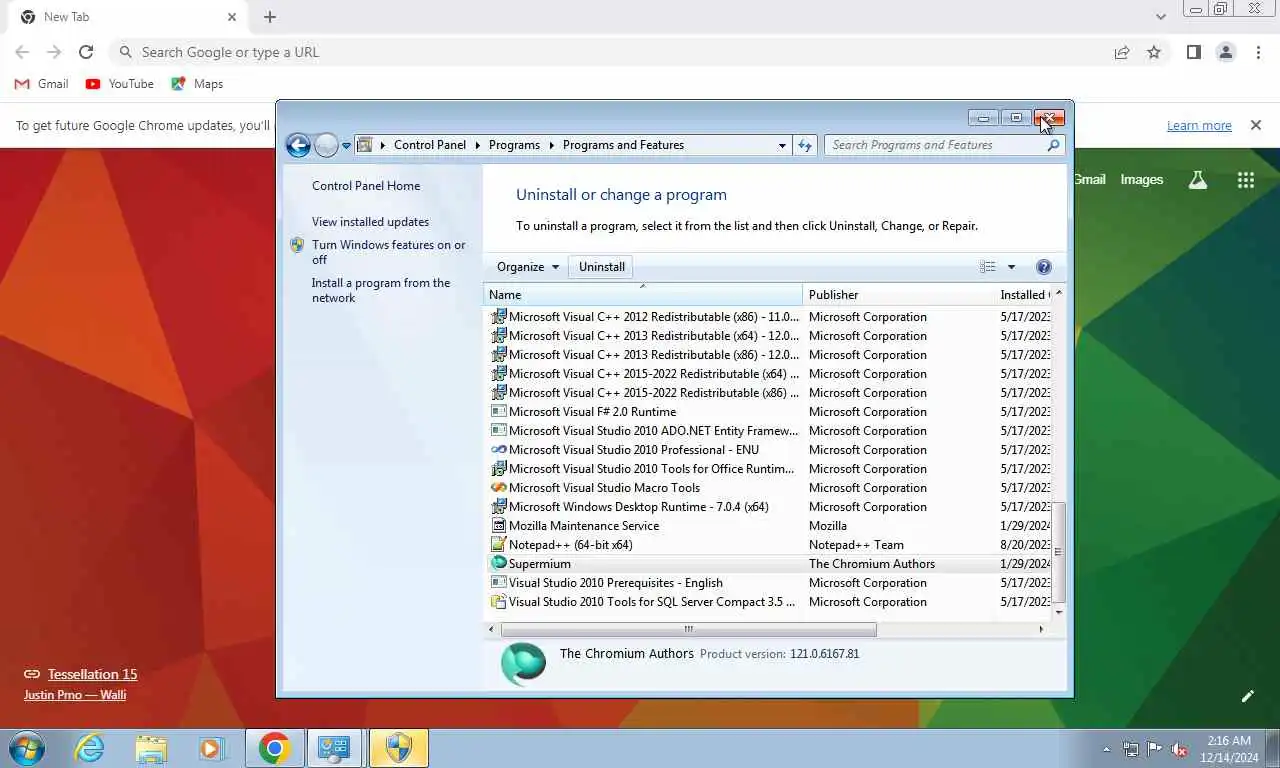Image resolution: width=1280 pixels, height=768 pixels.
Task: Click the Mozilla Maintenance Service icon
Action: [x=499, y=526]
